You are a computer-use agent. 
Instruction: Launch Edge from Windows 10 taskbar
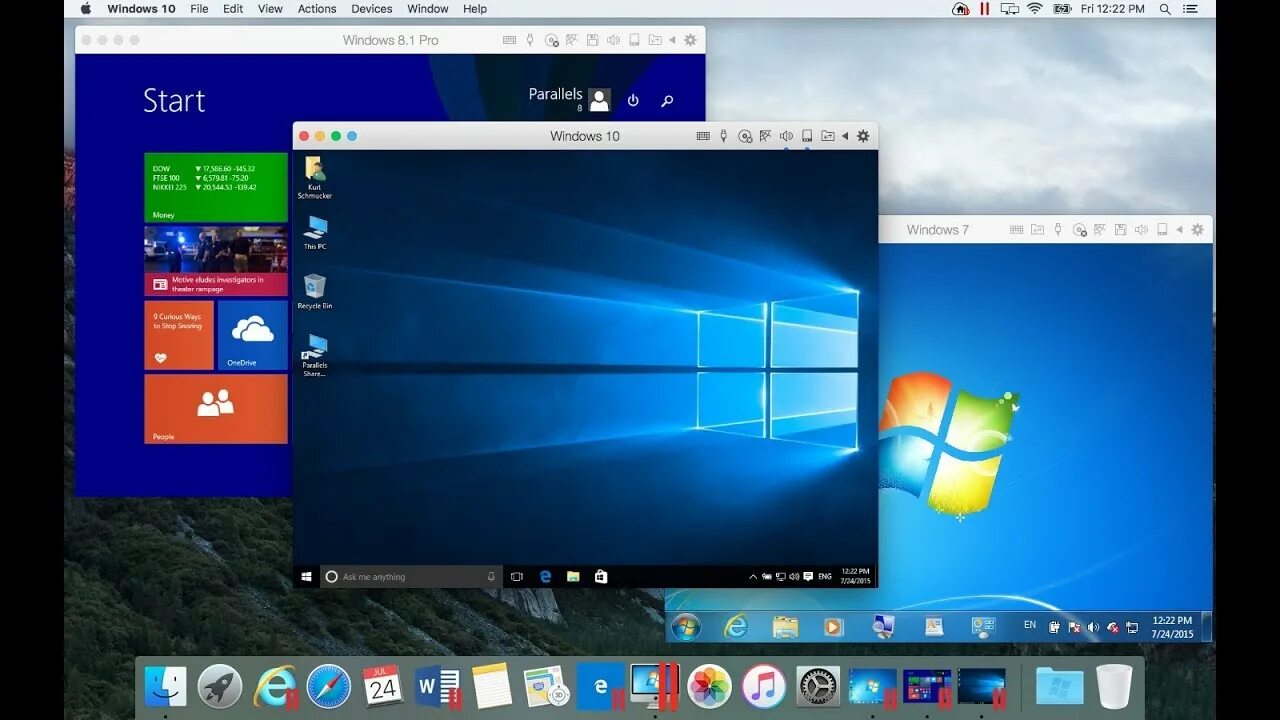[x=546, y=577]
